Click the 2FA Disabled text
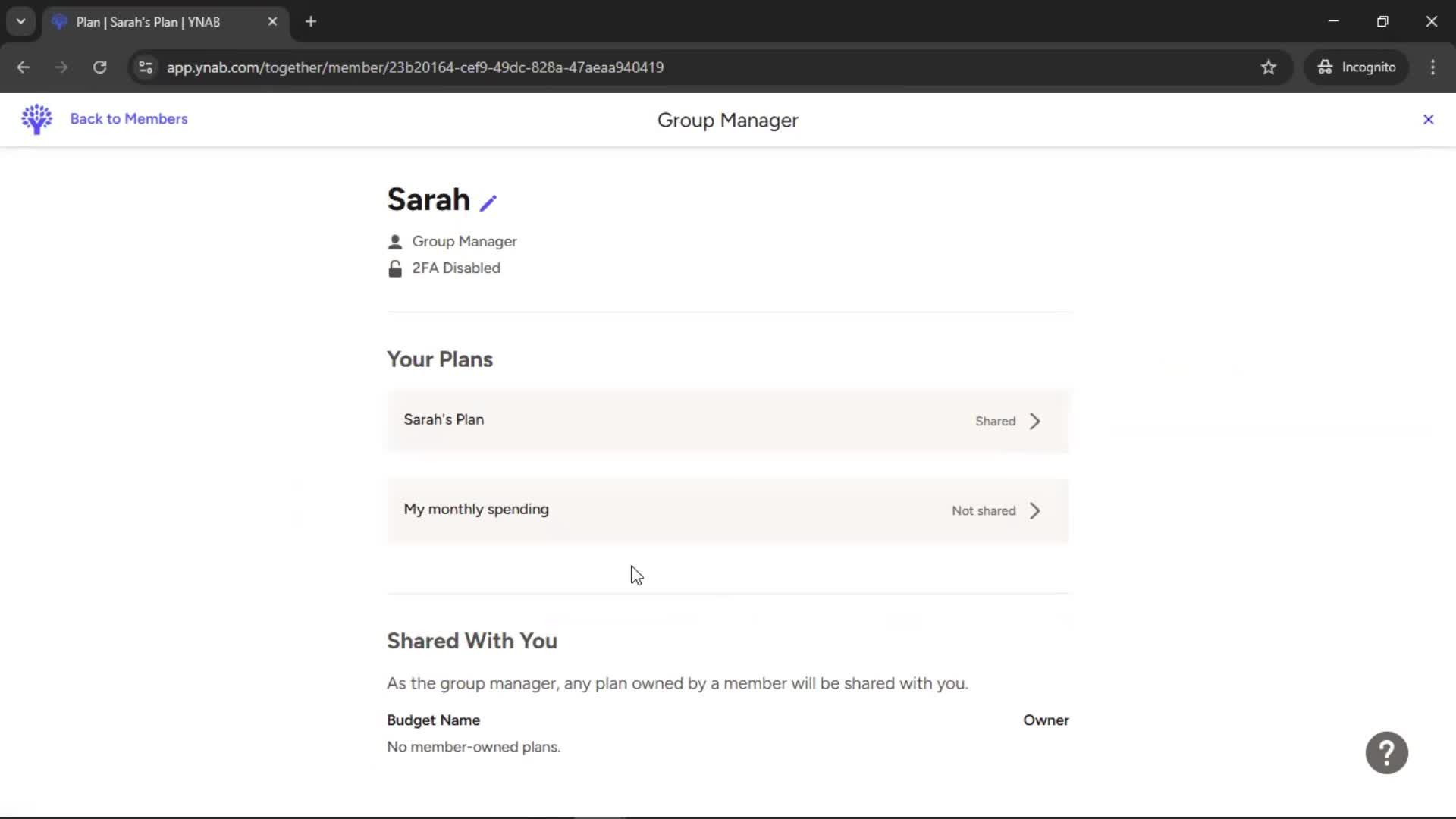Screen dimensions: 1456x819 coord(456,268)
